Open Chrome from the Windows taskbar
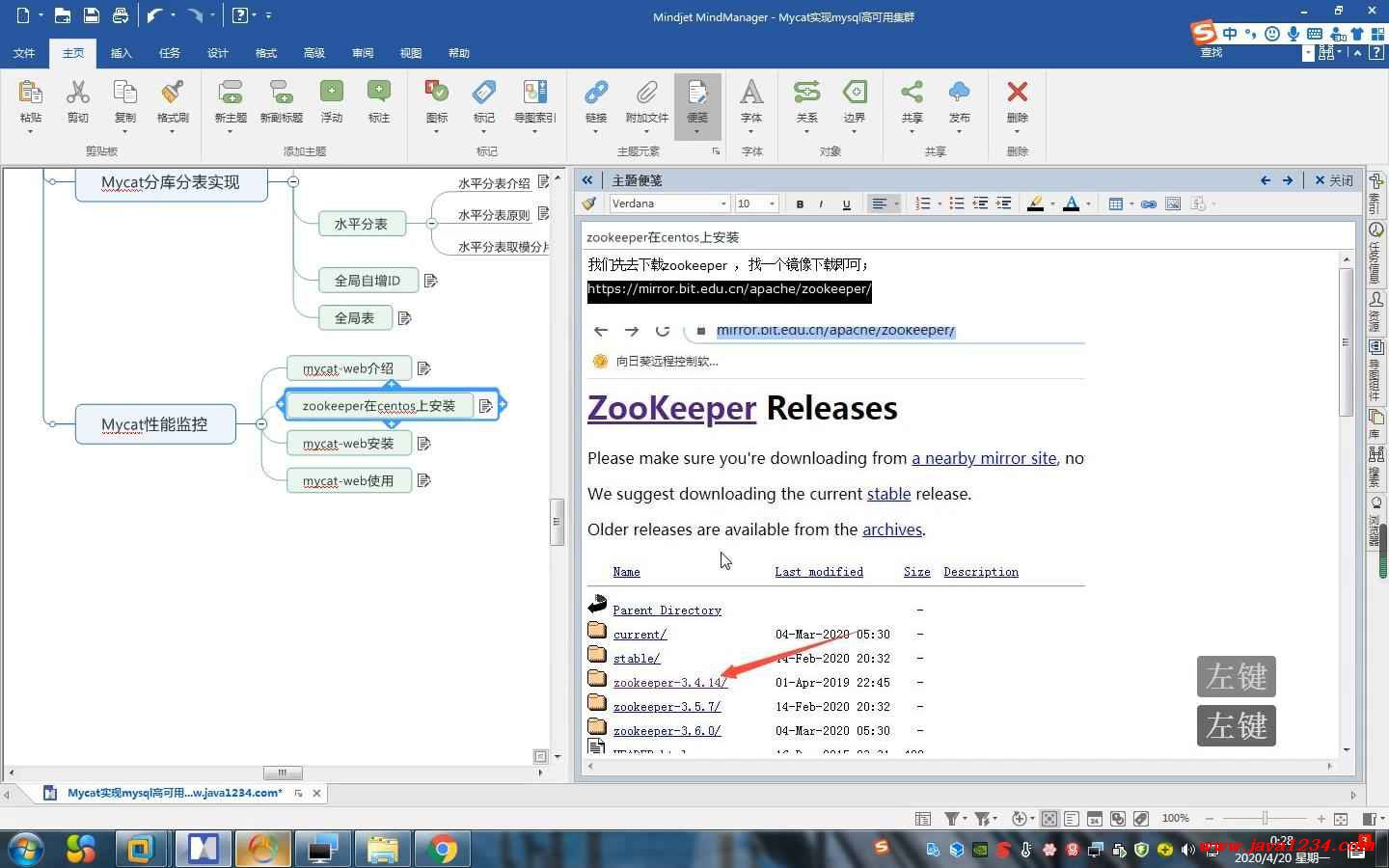Image resolution: width=1389 pixels, height=868 pixels. tap(443, 849)
